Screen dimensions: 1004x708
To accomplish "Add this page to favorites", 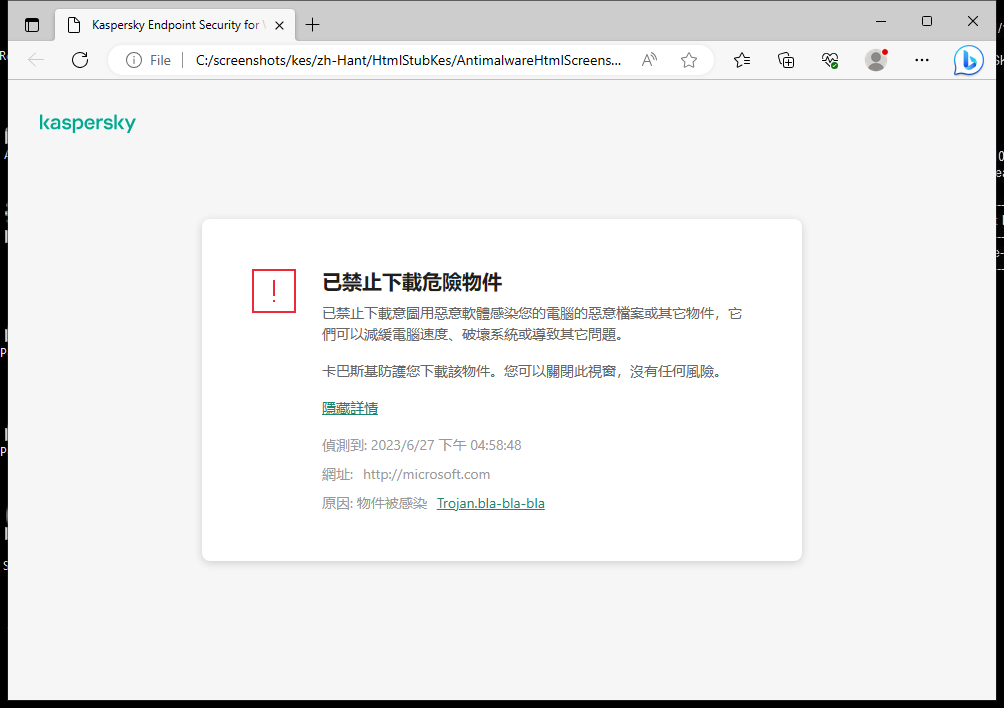I will coord(688,60).
